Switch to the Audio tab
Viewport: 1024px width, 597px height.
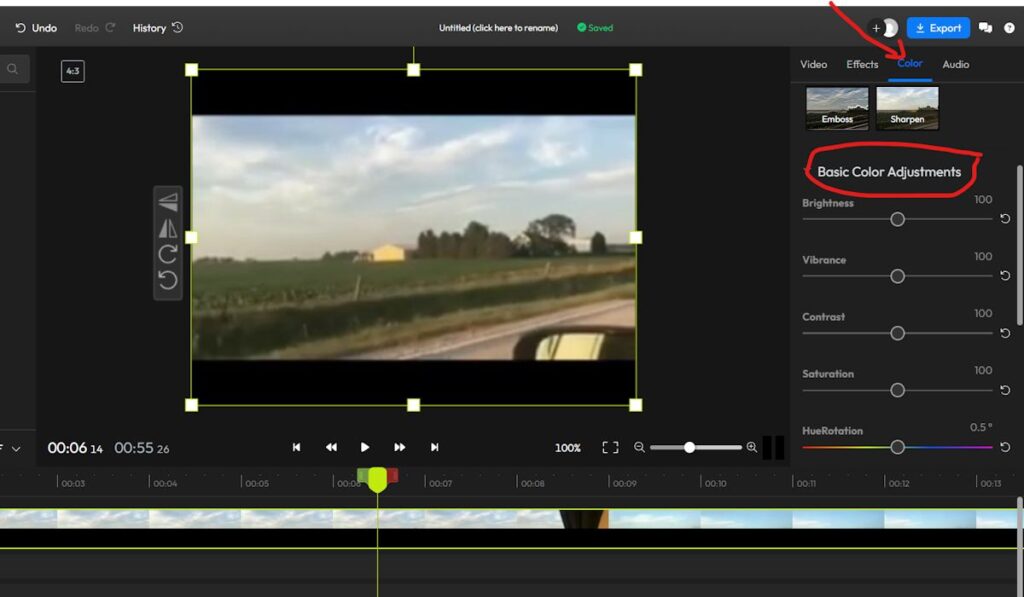(955, 64)
